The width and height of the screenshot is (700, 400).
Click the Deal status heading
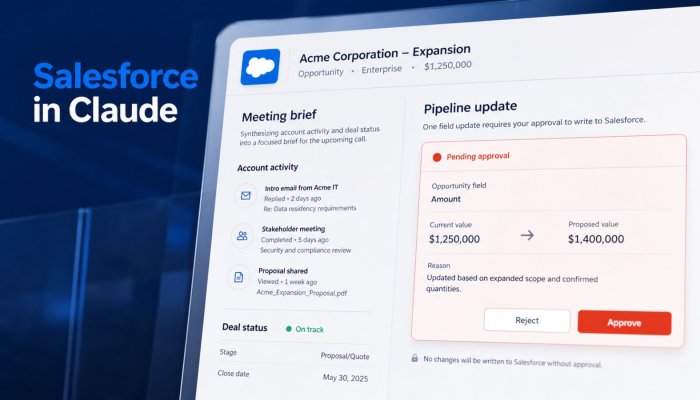[x=245, y=327]
